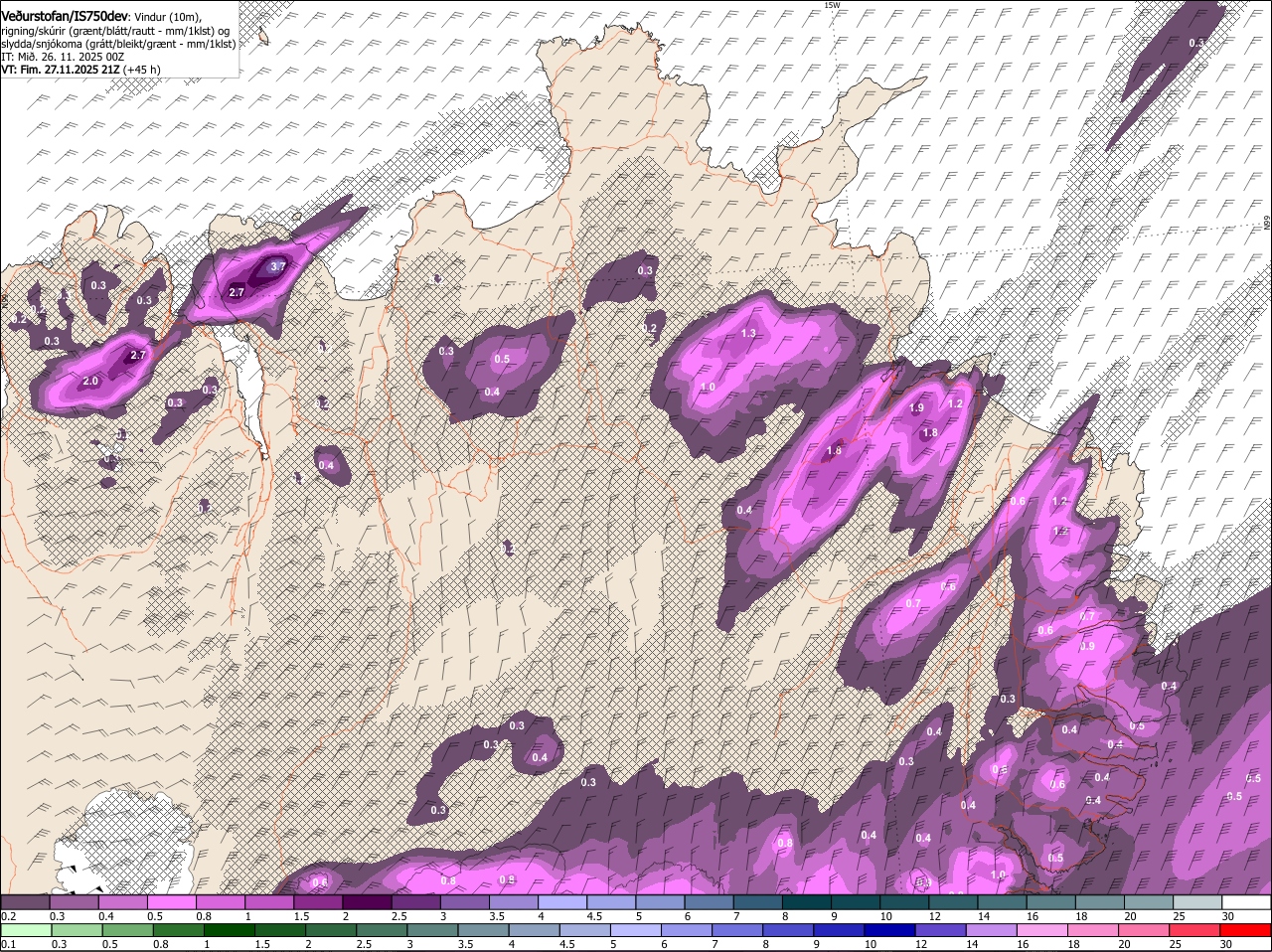Click the 1.3 value label on map
This screenshot has width=1272, height=952.
pyautogui.click(x=748, y=333)
